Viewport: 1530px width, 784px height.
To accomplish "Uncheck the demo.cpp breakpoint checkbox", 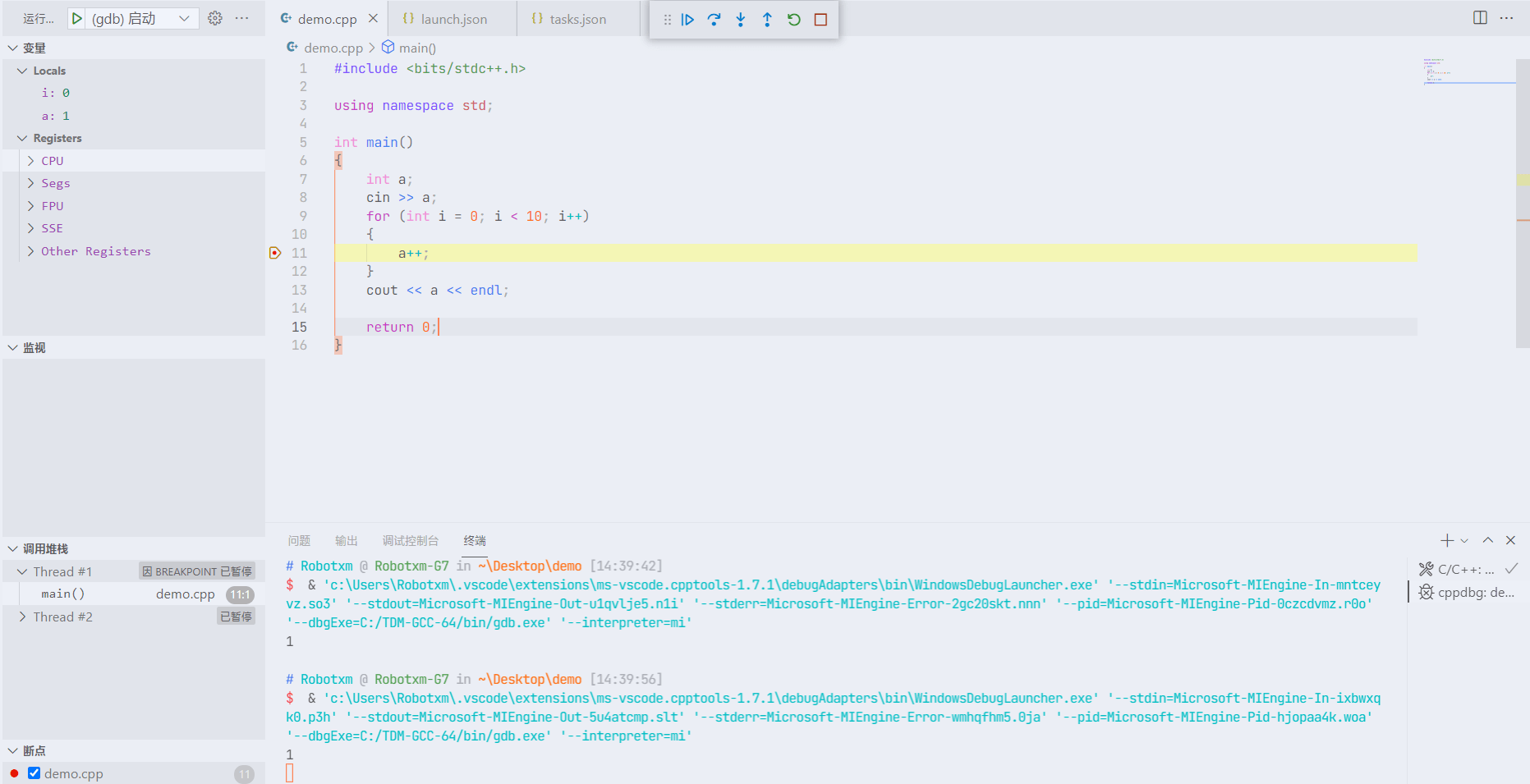I will click(x=34, y=773).
